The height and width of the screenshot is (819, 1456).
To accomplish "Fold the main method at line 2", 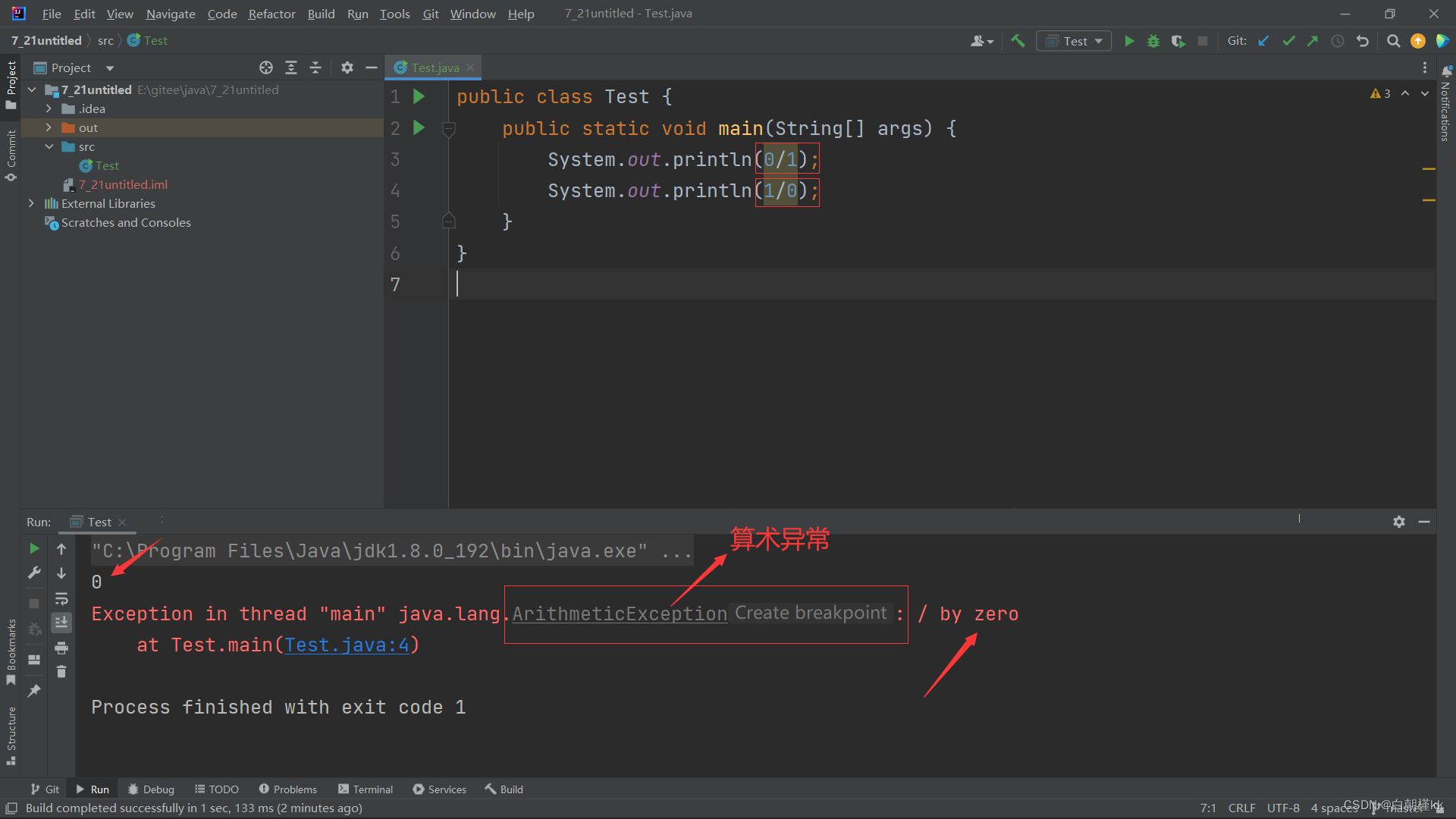I will pyautogui.click(x=449, y=129).
